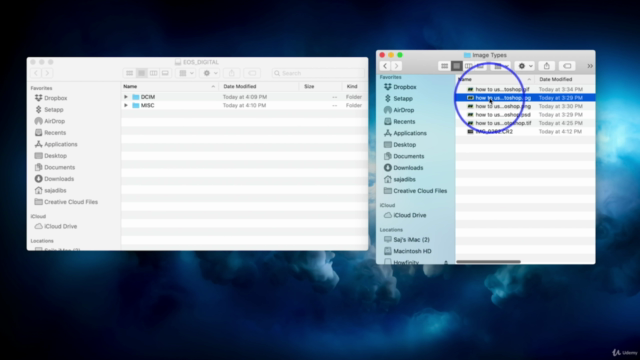Switch EOS_DIGITAL window to icon view
The width and height of the screenshot is (640, 360).
tap(129, 73)
